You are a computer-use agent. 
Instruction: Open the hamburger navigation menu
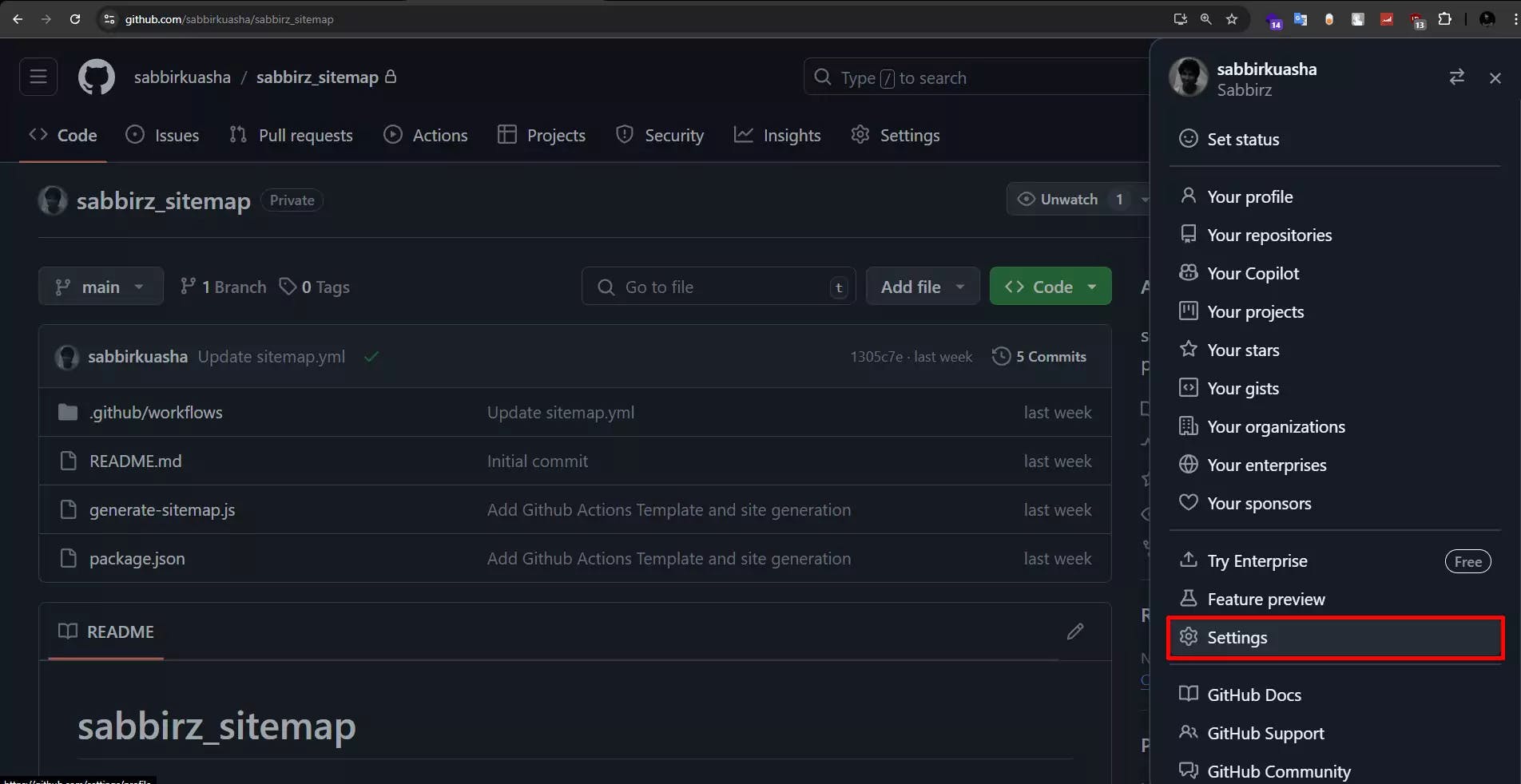point(38,77)
